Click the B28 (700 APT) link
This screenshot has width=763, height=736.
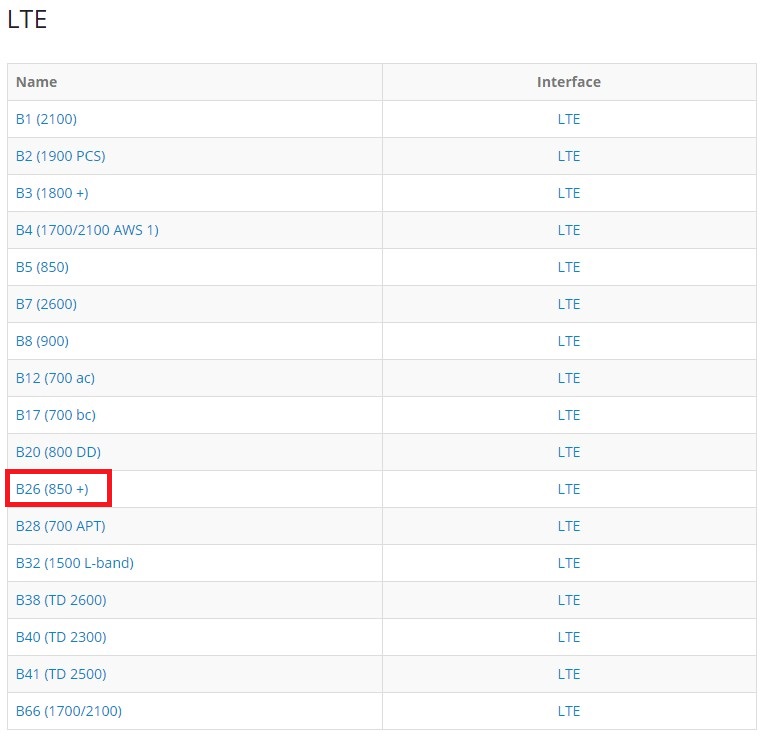(61, 526)
